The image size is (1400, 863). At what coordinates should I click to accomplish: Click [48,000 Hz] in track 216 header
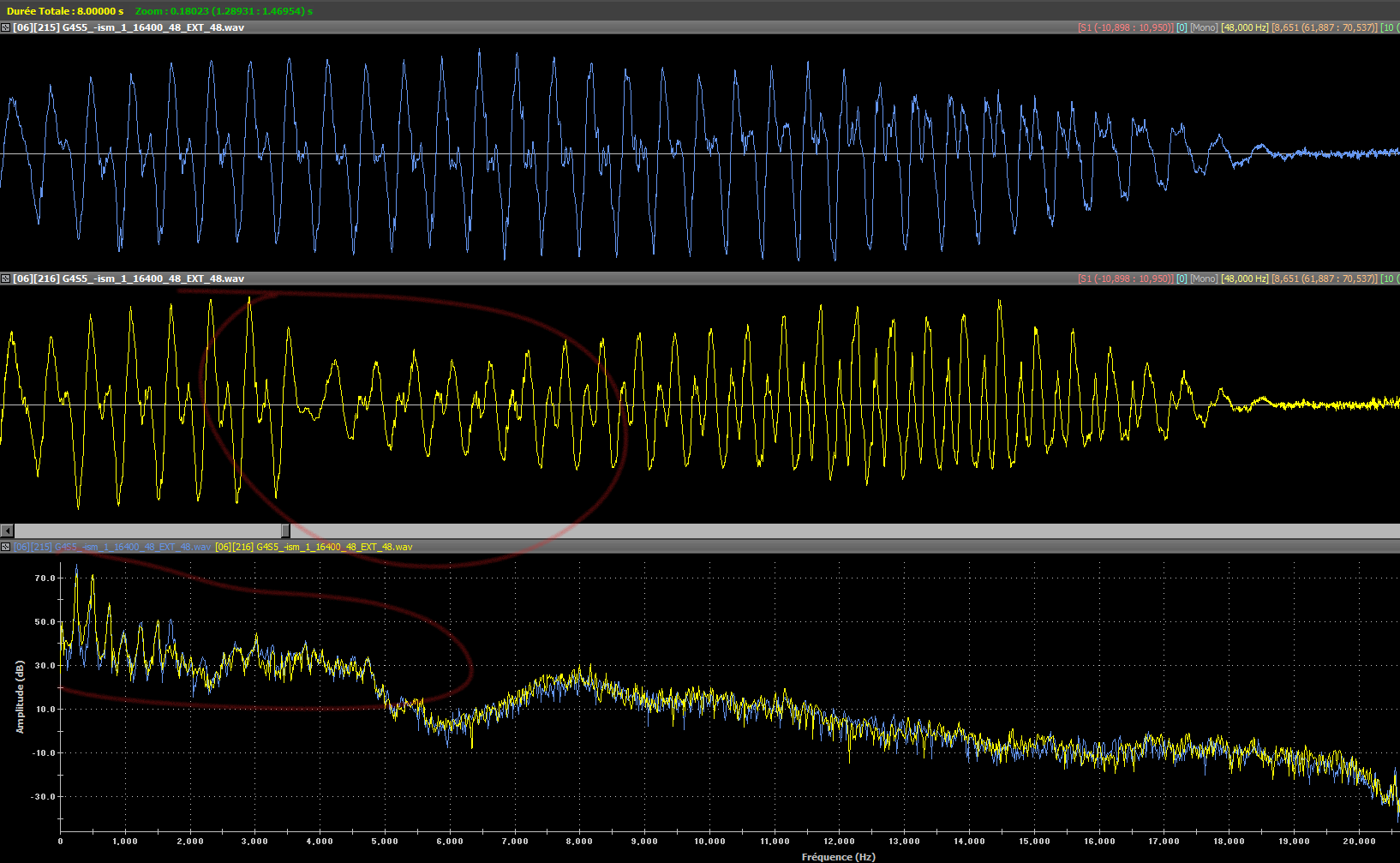(1244, 279)
